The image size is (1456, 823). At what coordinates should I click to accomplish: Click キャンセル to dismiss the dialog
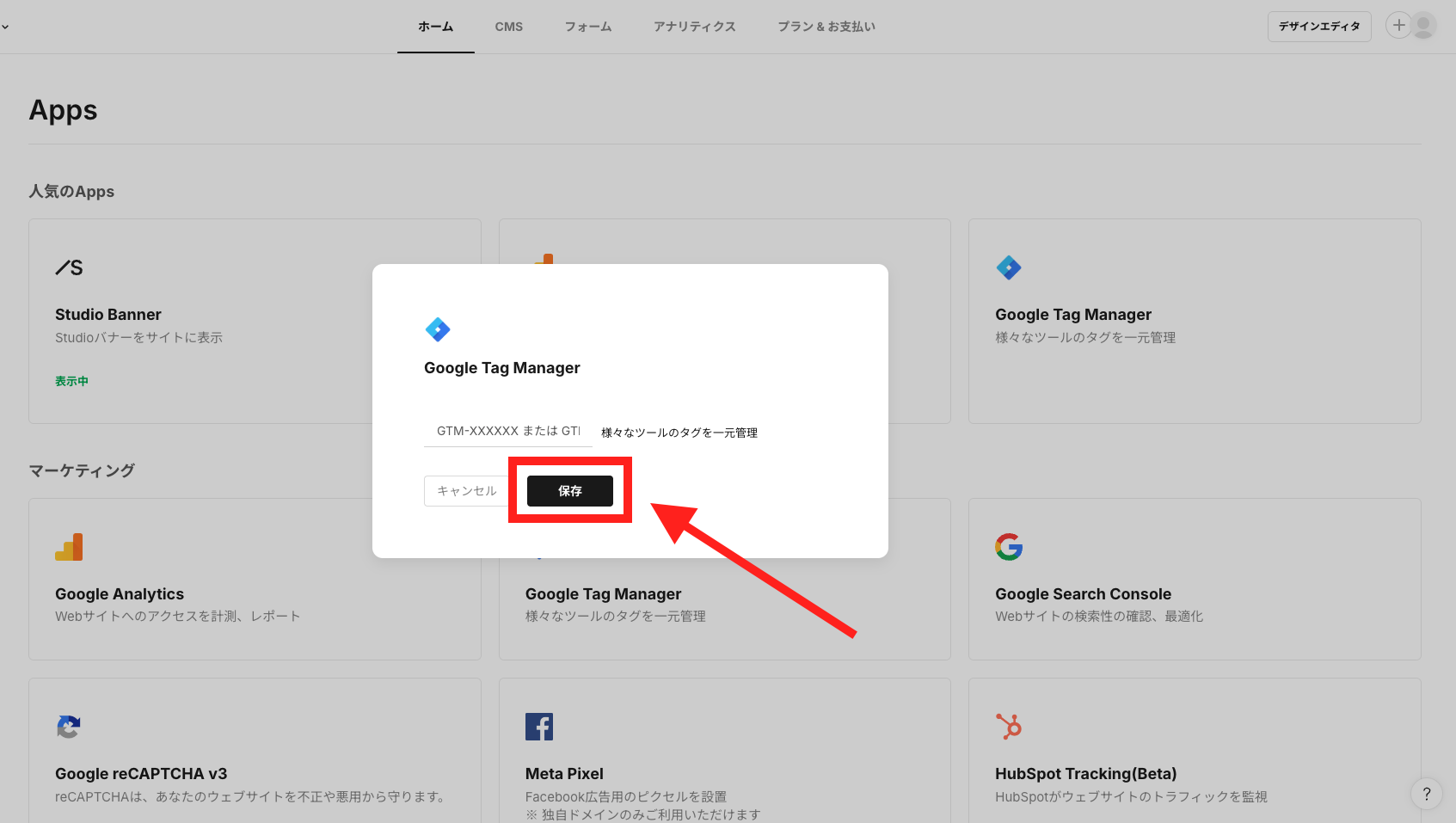point(466,490)
